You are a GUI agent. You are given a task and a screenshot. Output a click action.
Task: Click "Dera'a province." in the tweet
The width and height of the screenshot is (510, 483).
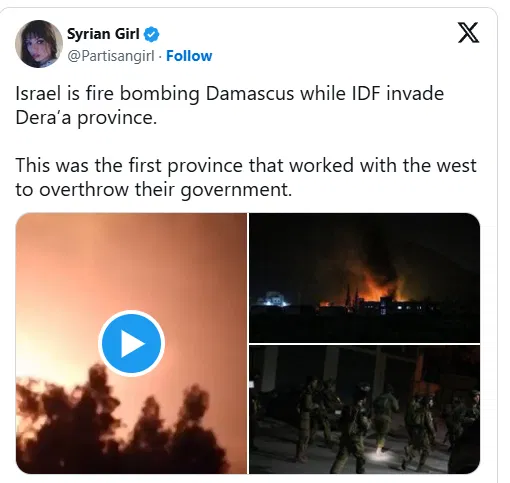[x=86, y=118]
